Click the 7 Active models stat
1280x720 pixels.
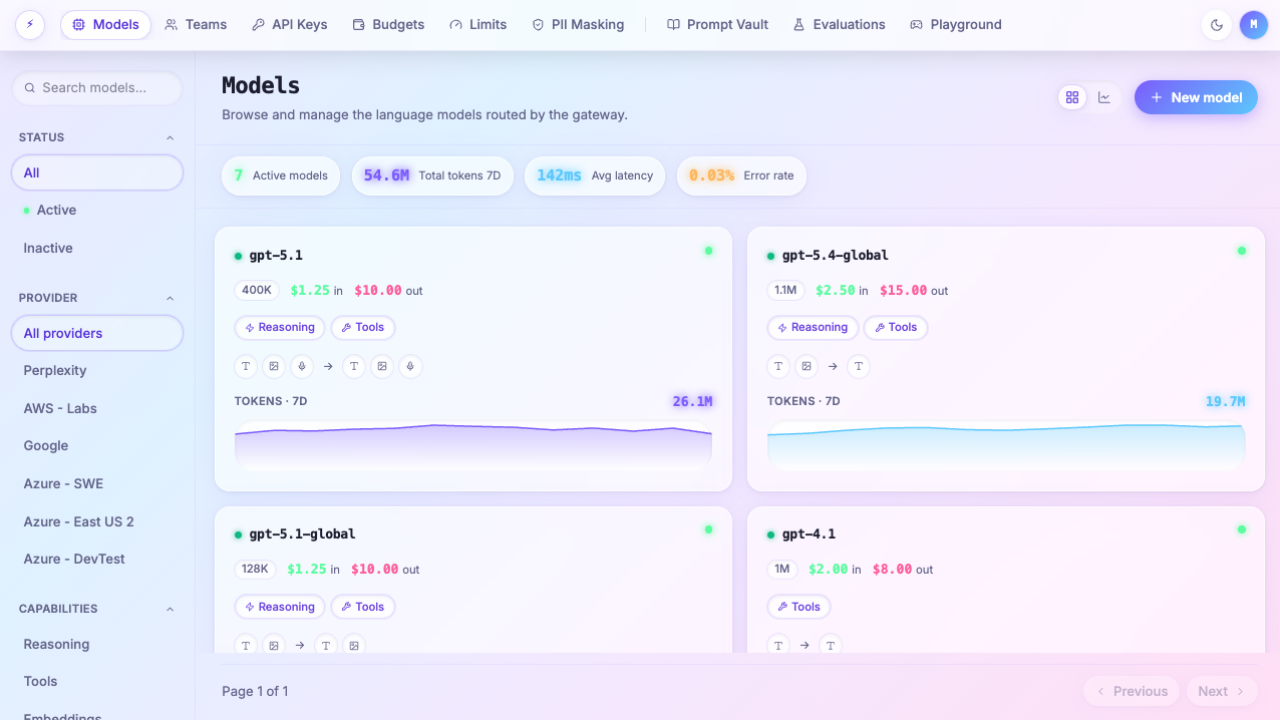tap(281, 175)
